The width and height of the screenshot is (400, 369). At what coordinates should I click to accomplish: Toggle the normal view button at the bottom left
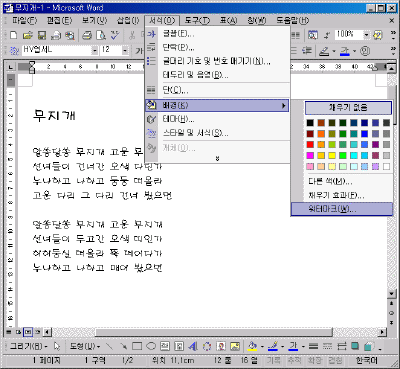[9, 332]
